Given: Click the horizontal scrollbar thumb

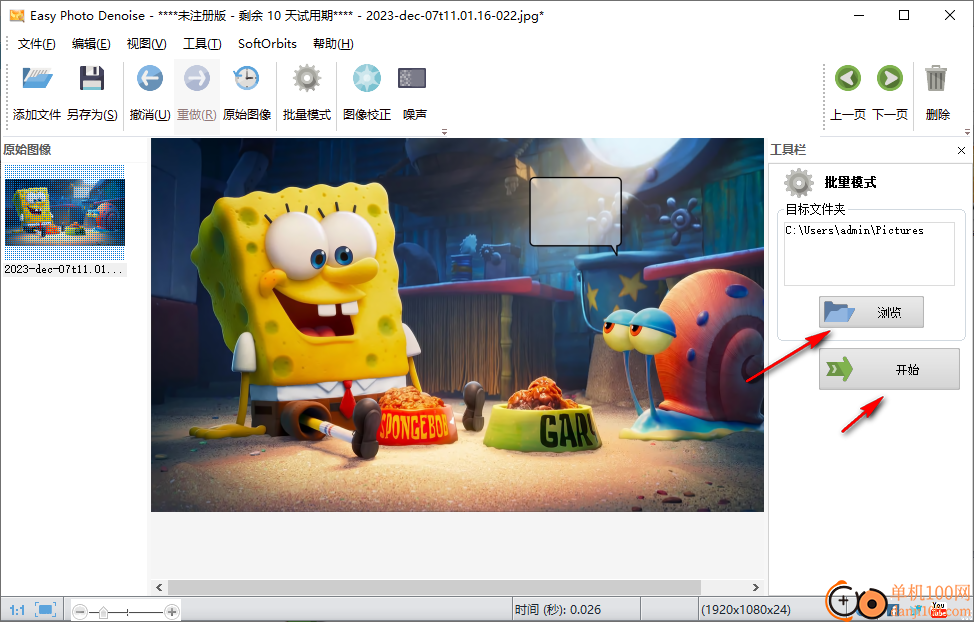Looking at the screenshot, I should (x=434, y=587).
